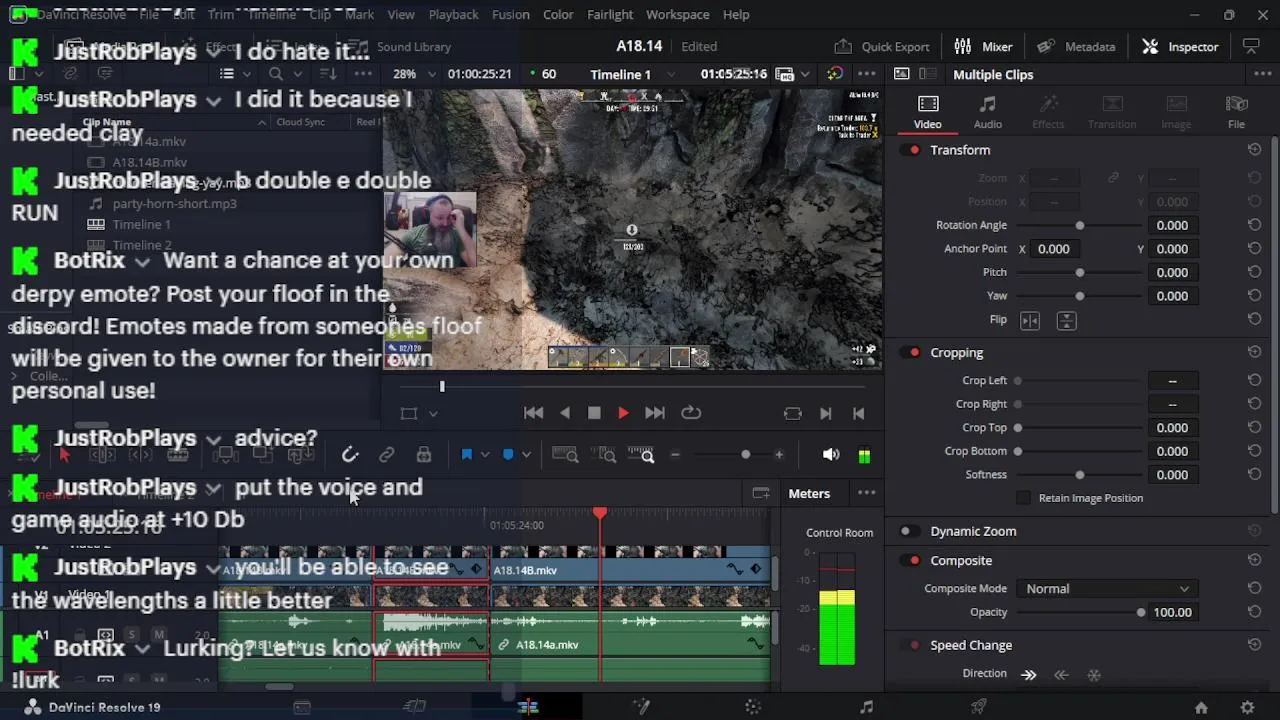Click the detail zoom icon
1280x720 pixels.
(x=606, y=455)
